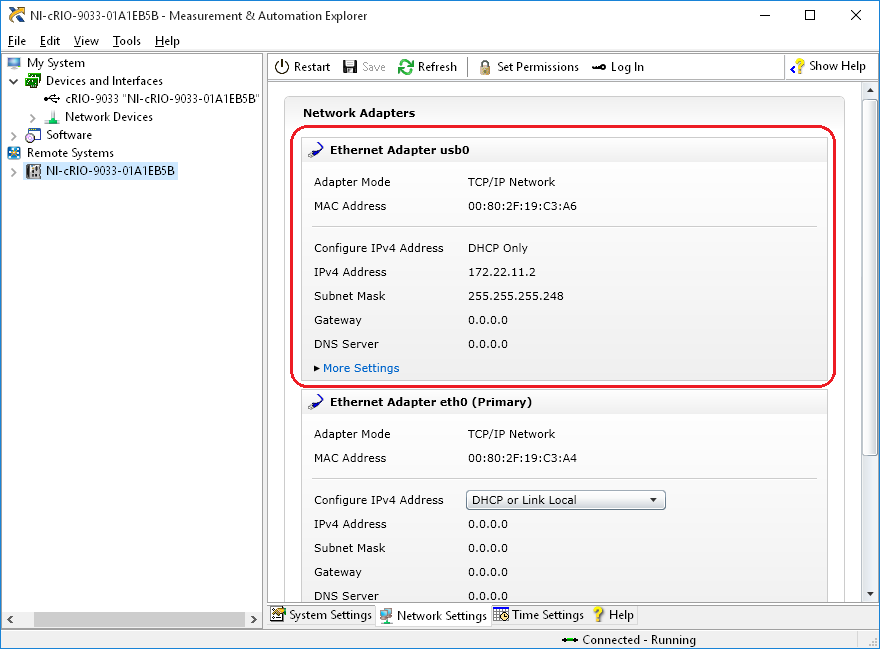
Task: Click the Log In key icon
Action: (598, 67)
